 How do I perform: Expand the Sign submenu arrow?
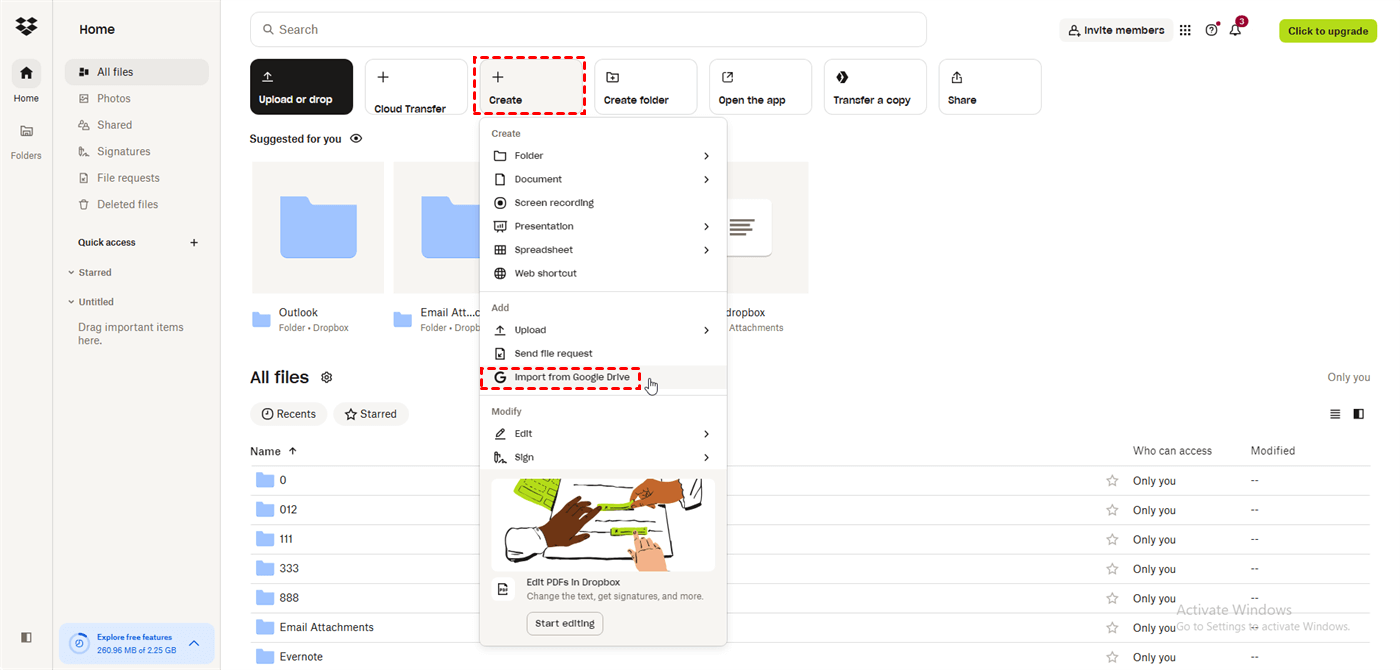[x=706, y=458]
